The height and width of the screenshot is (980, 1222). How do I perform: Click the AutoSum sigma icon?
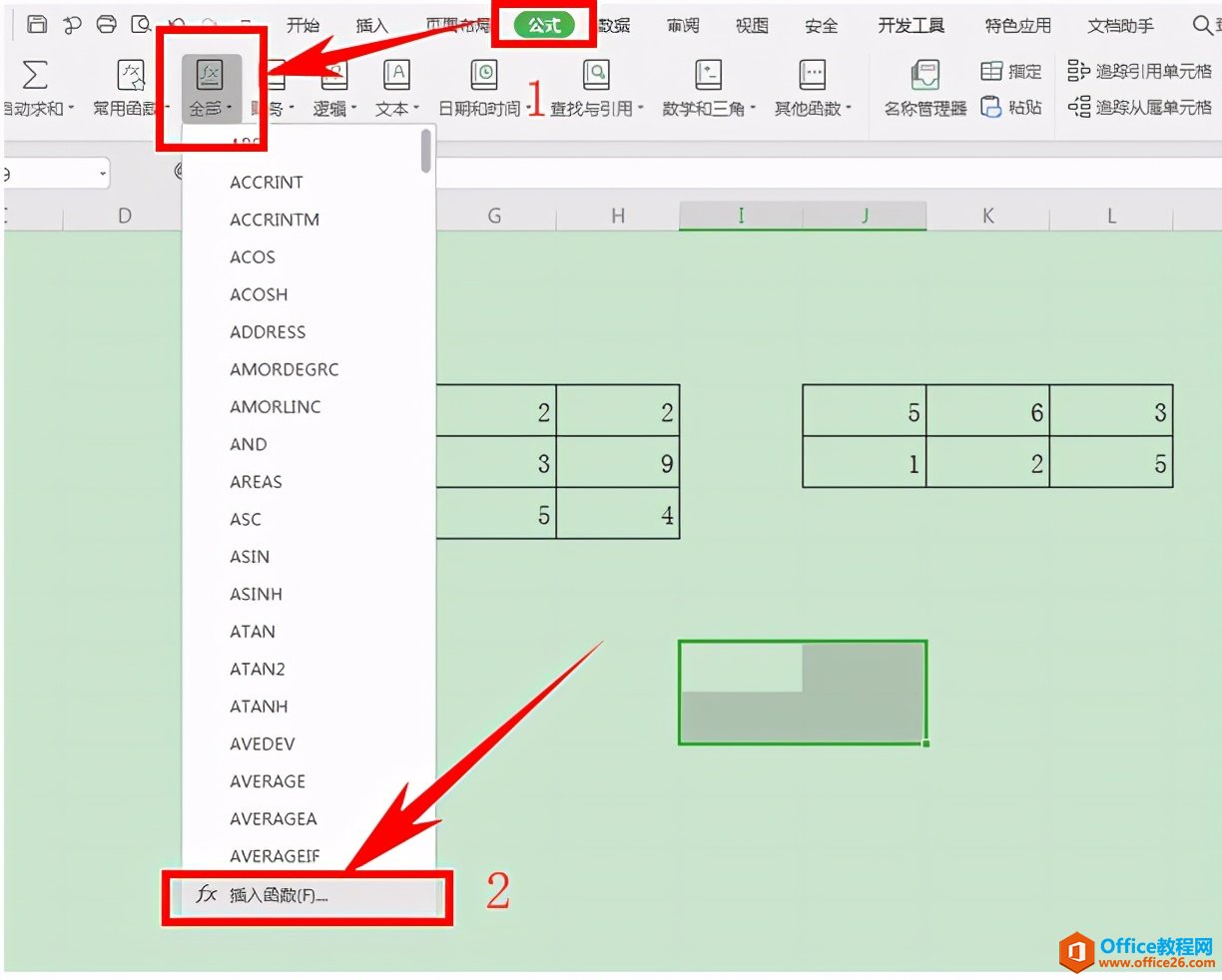click(35, 75)
